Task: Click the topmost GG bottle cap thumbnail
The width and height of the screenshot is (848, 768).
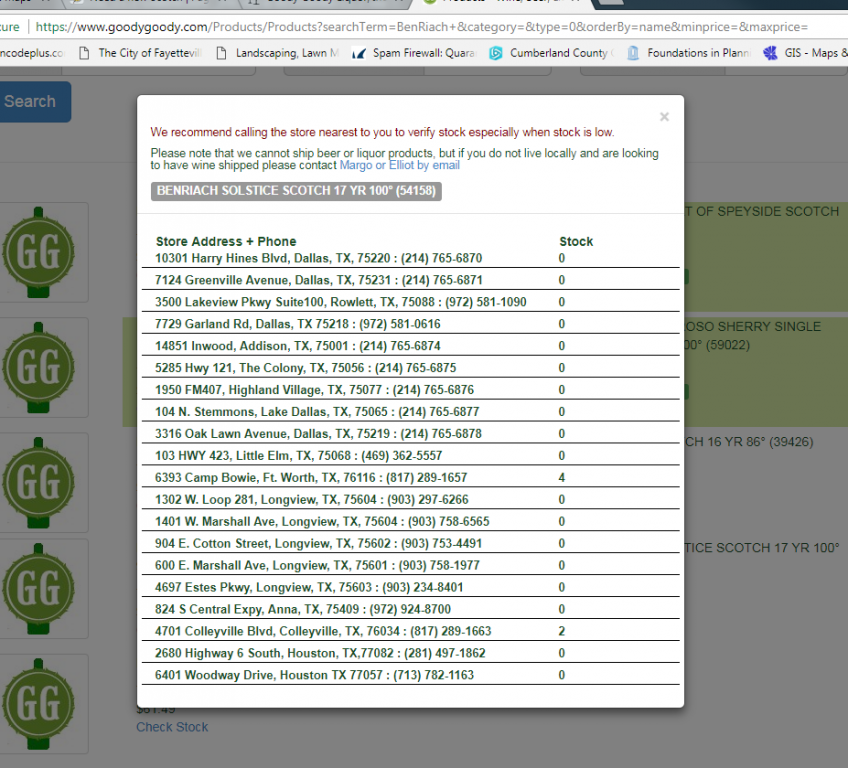Action: 38,252
